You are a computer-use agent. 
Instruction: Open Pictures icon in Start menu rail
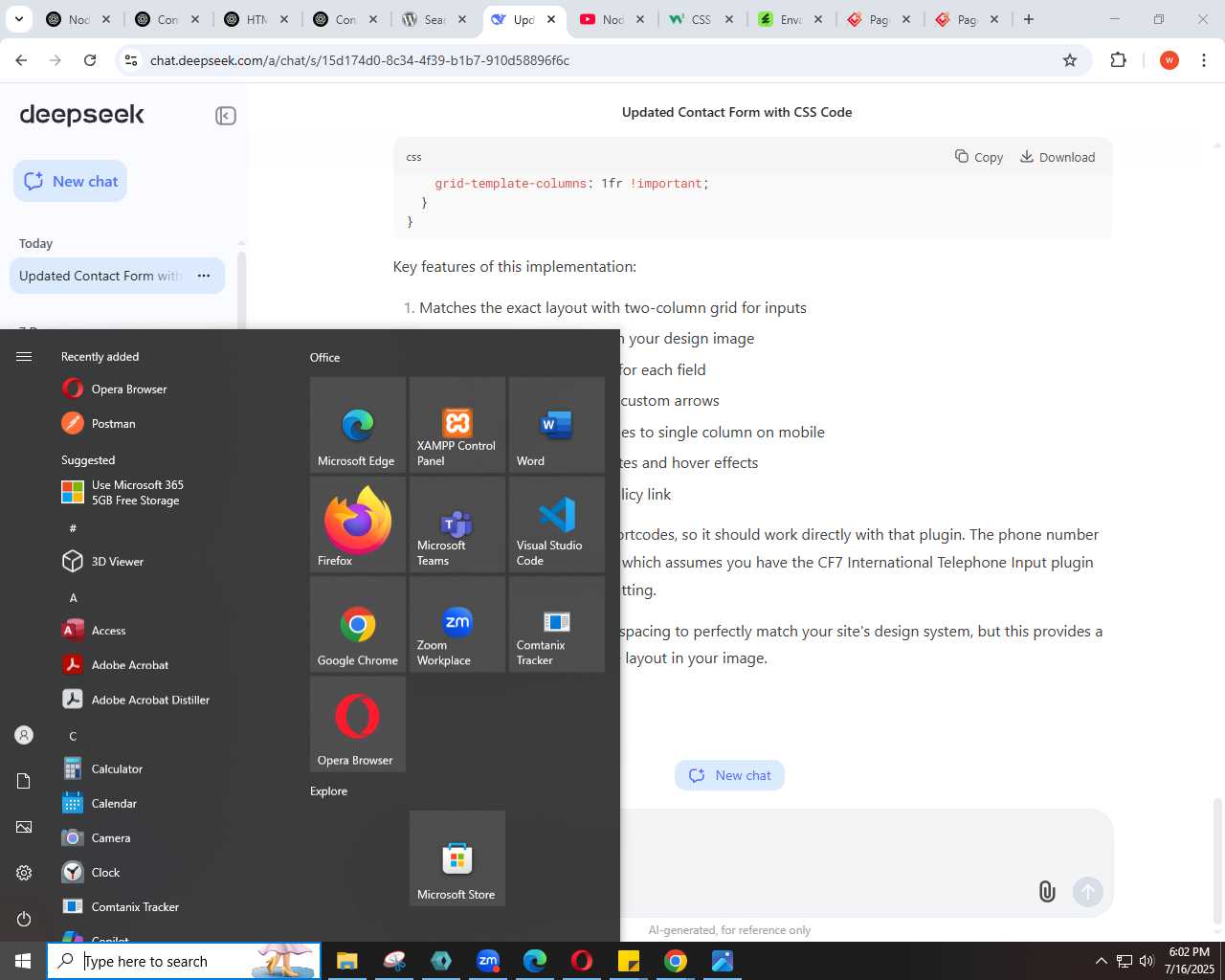tap(24, 827)
